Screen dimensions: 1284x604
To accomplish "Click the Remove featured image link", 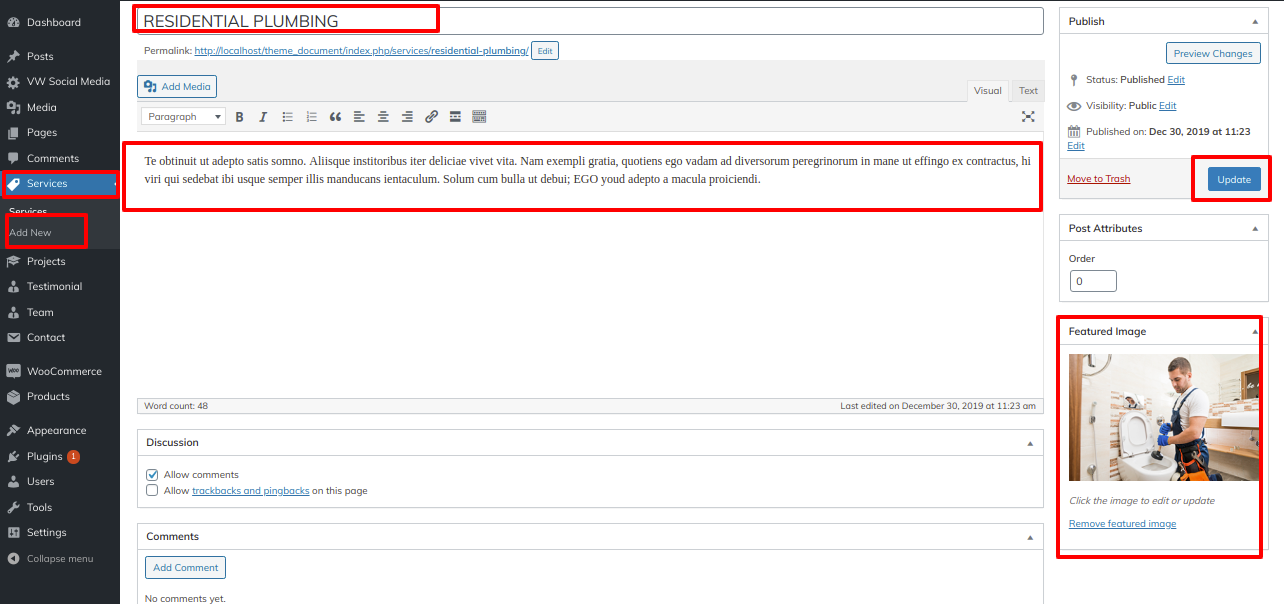I will (1122, 524).
